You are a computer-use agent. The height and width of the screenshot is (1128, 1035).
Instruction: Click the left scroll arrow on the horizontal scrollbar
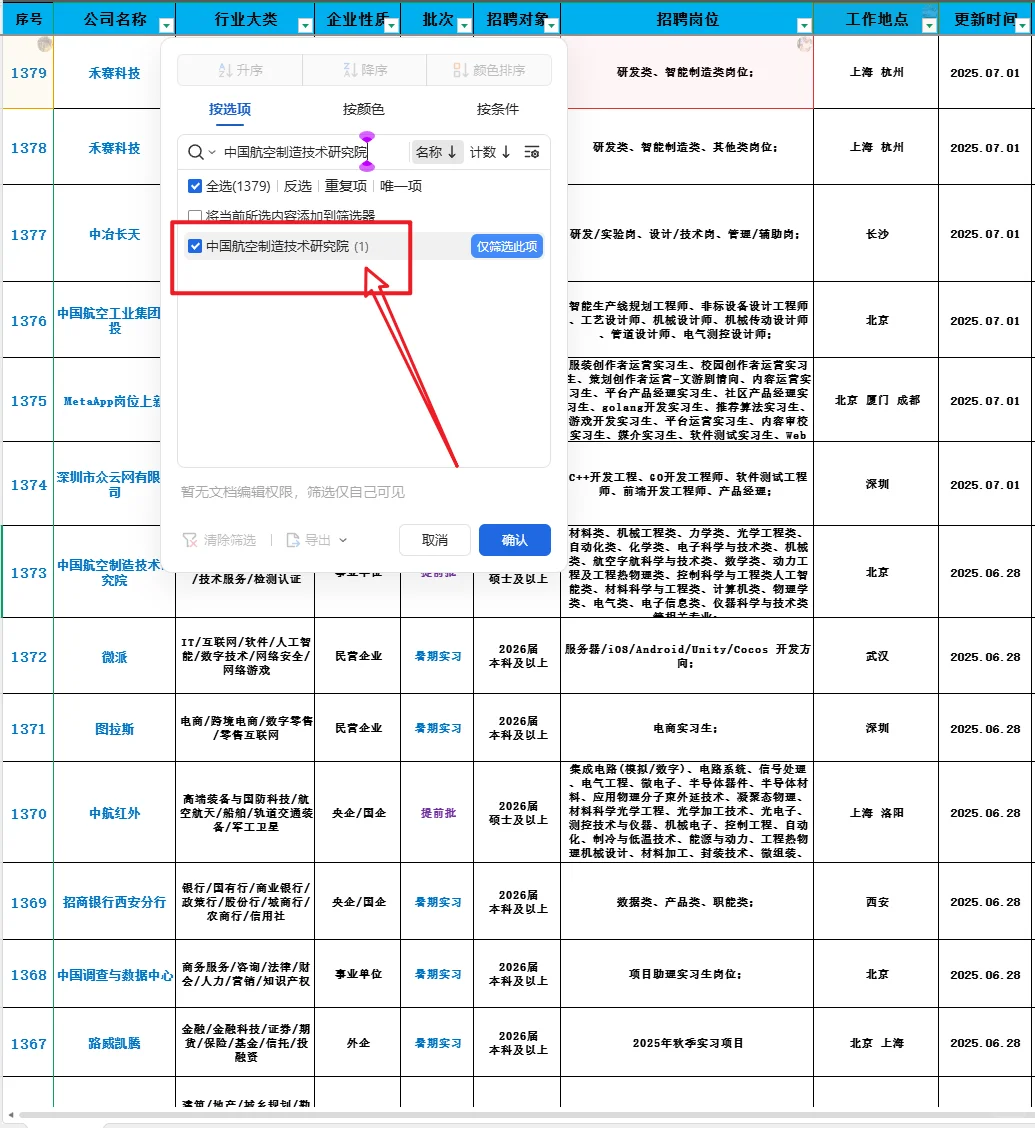(x=10, y=1115)
